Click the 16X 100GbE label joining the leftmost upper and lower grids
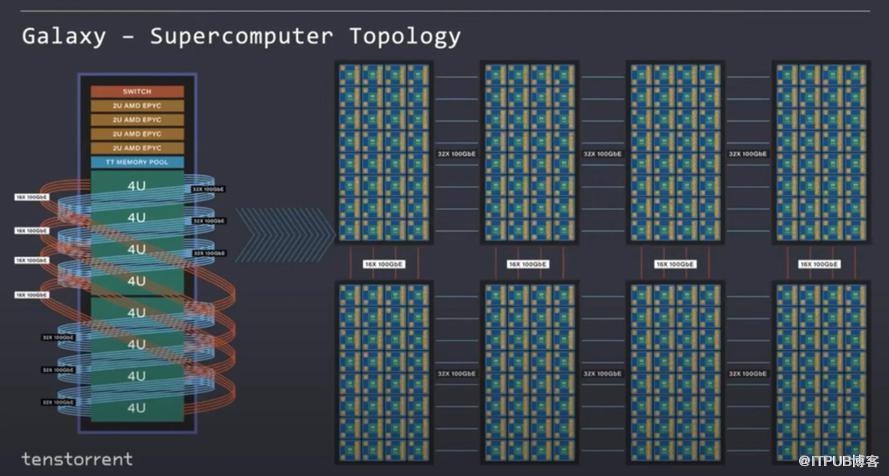 point(384,264)
